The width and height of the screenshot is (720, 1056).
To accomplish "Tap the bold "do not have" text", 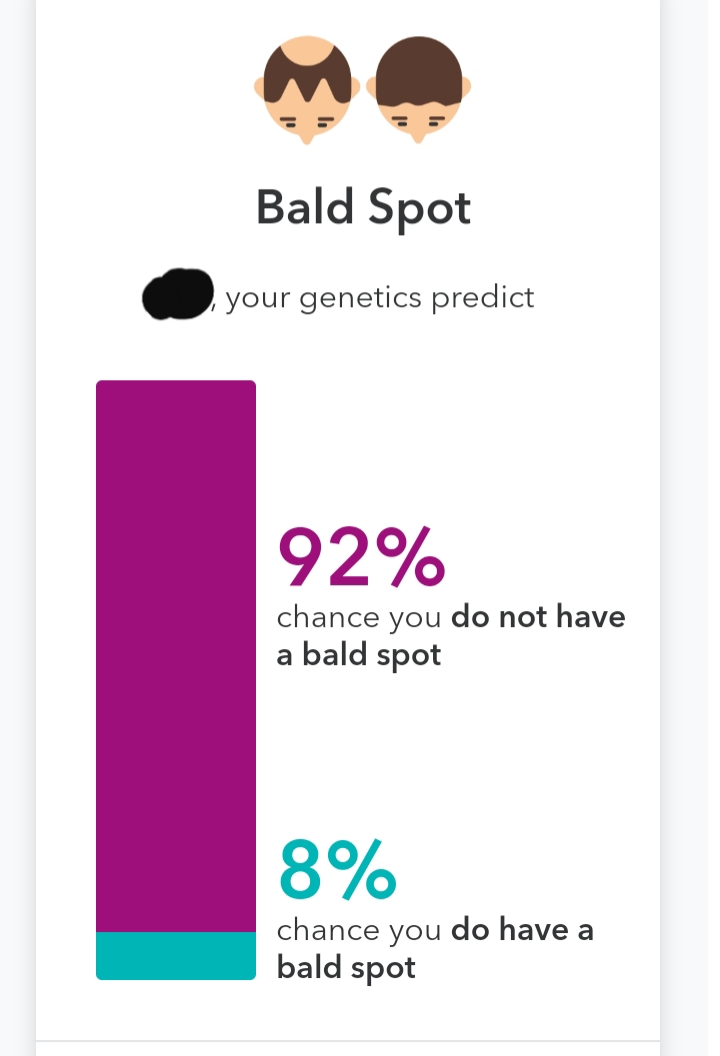I will [538, 616].
